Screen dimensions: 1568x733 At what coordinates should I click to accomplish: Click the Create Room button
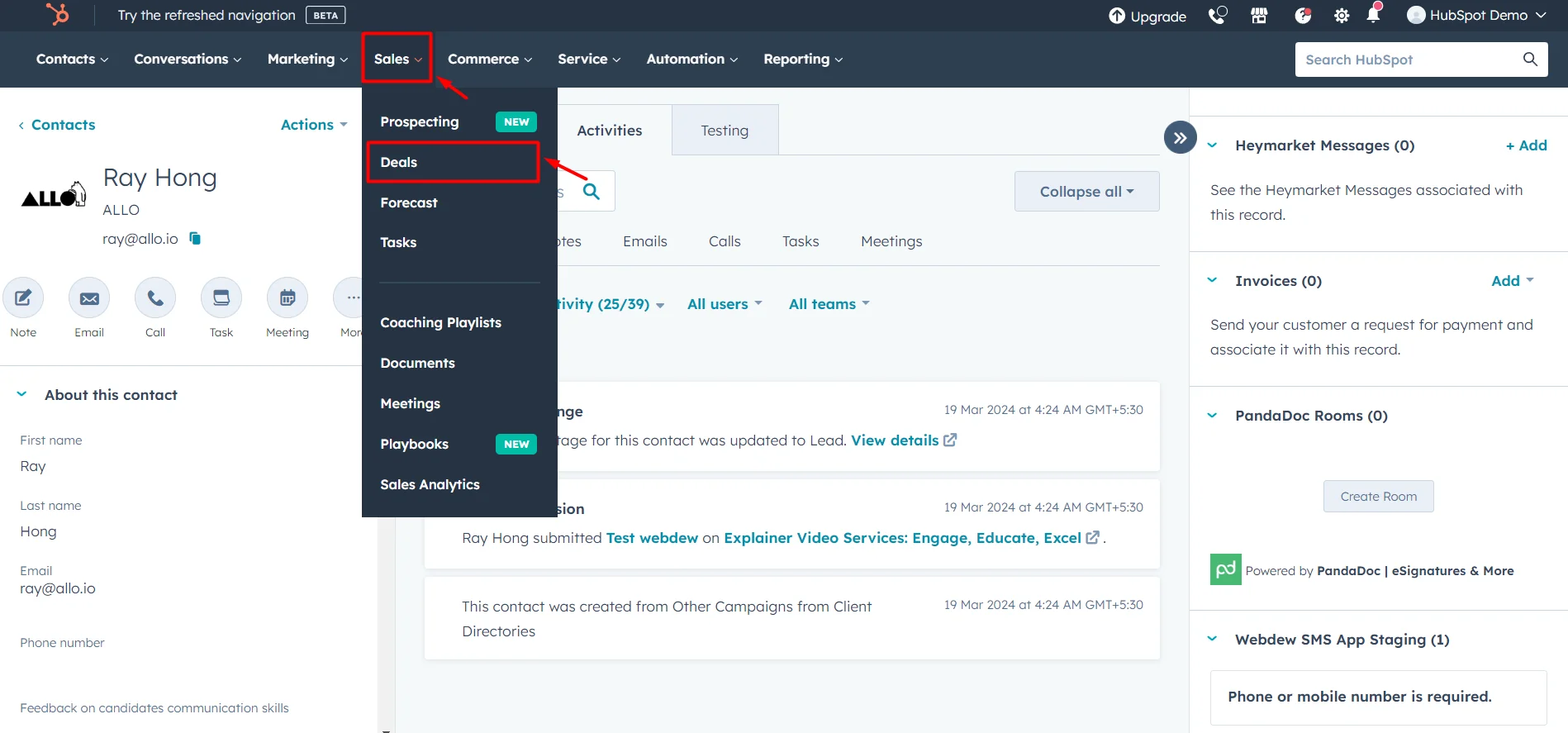1378,496
